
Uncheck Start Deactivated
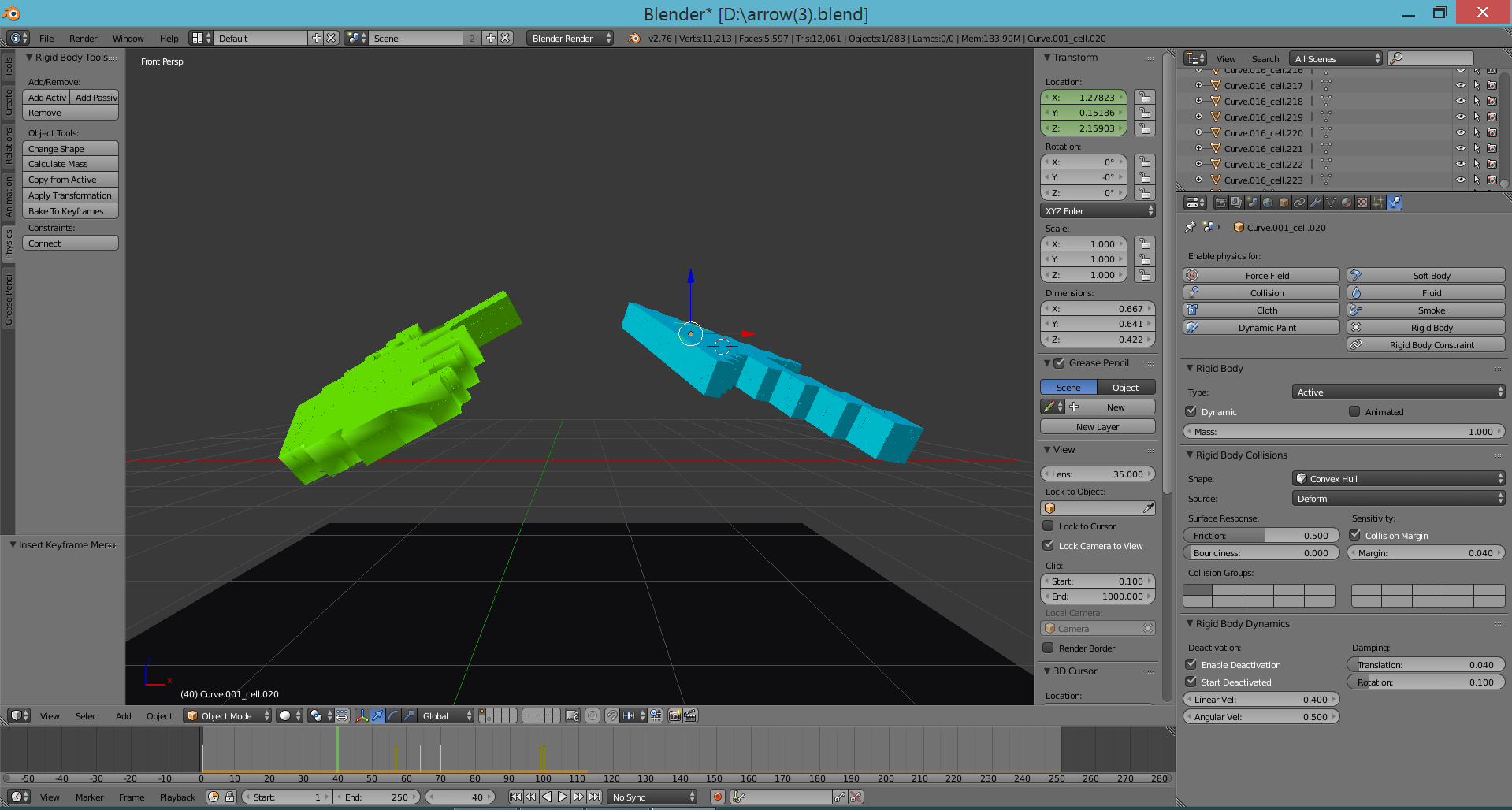click(1191, 682)
